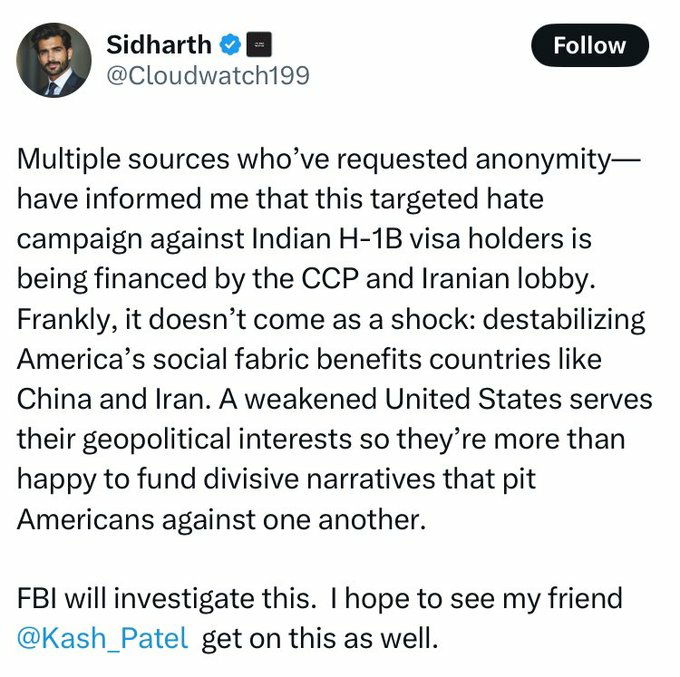Click the words 'Iranian lobby'
Screen dimensions: 680x677
tap(508, 278)
